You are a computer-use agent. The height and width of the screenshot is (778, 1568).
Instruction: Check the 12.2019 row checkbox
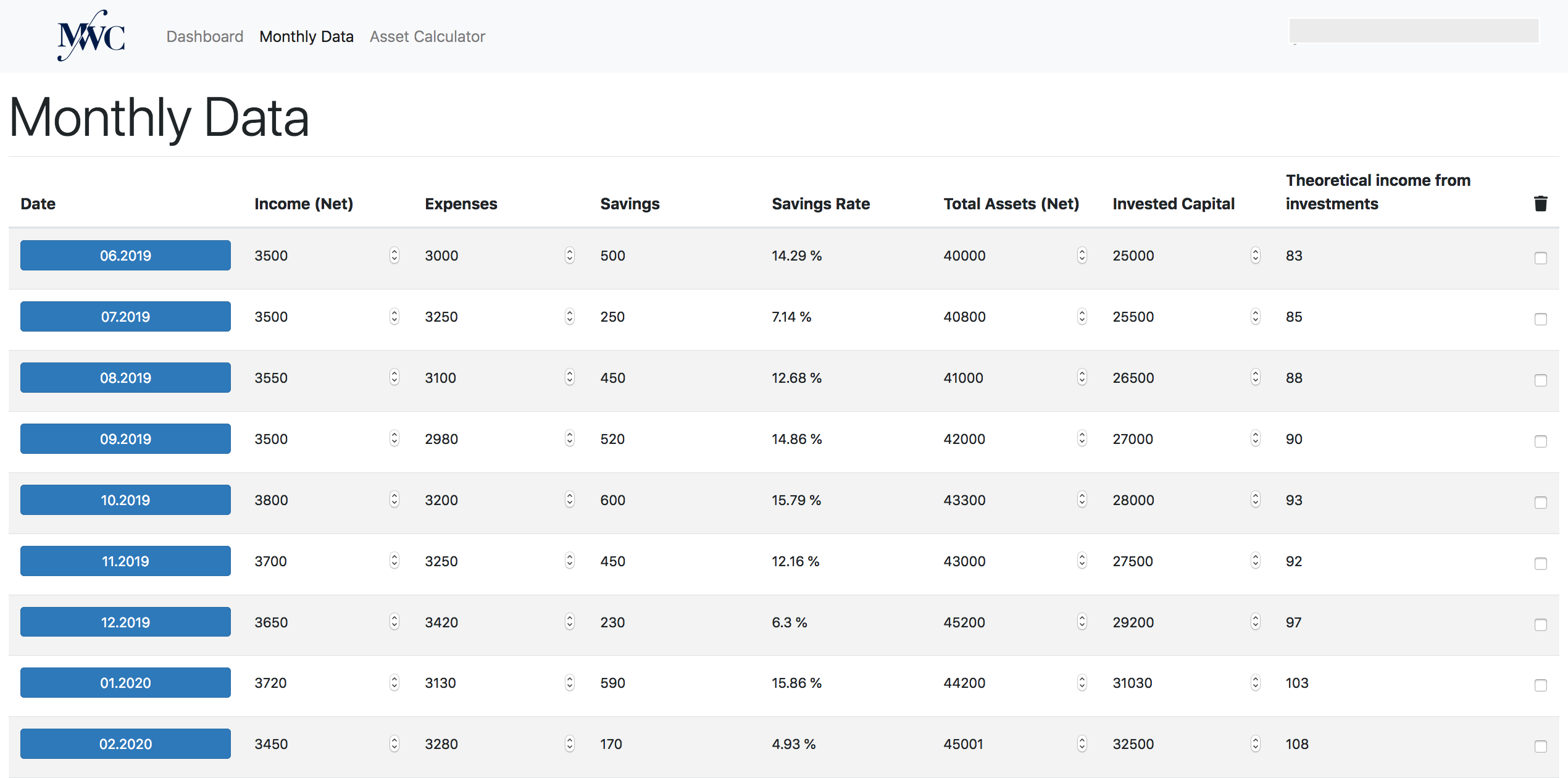pos(1540,624)
